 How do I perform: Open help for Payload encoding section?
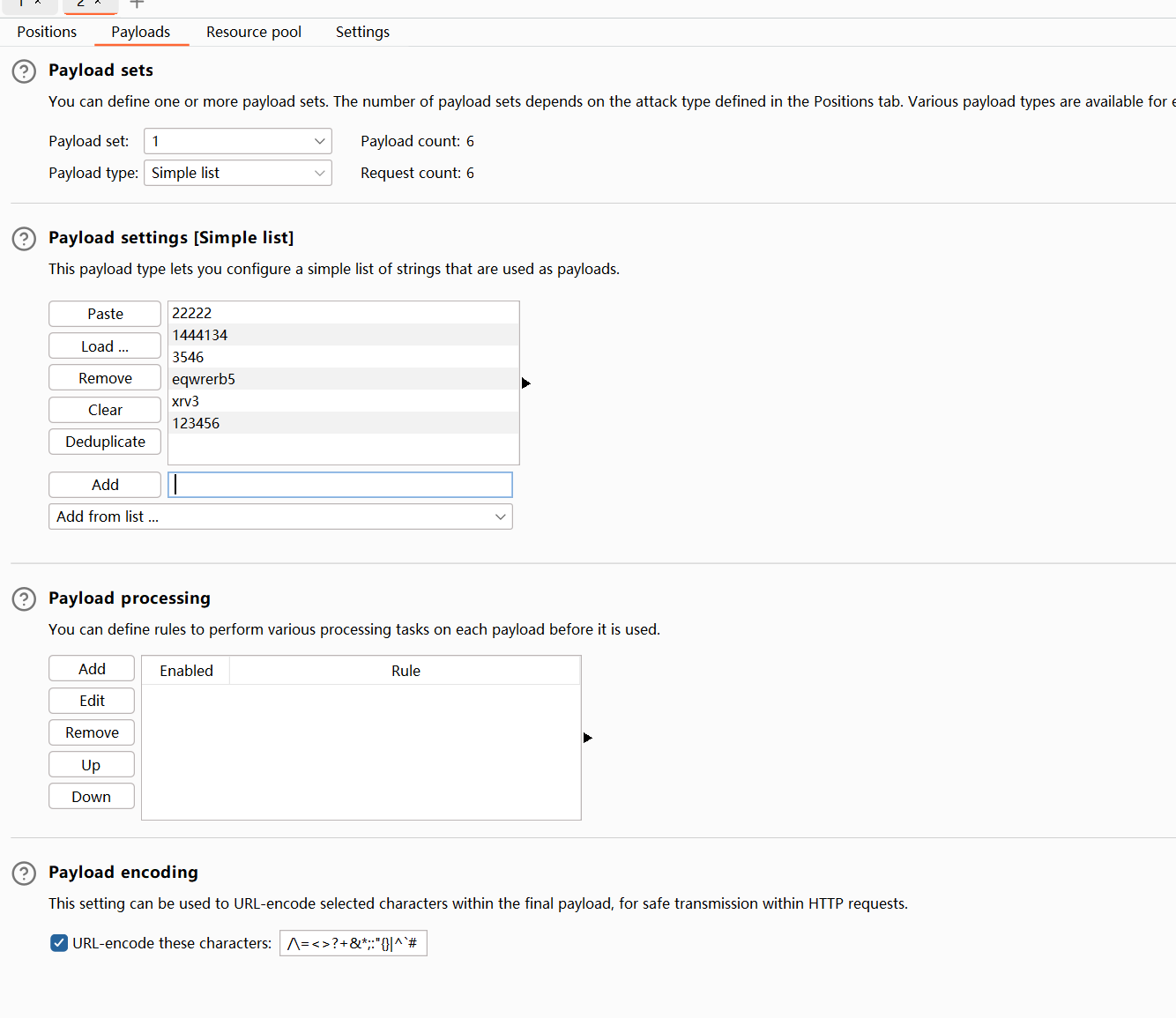(x=24, y=873)
